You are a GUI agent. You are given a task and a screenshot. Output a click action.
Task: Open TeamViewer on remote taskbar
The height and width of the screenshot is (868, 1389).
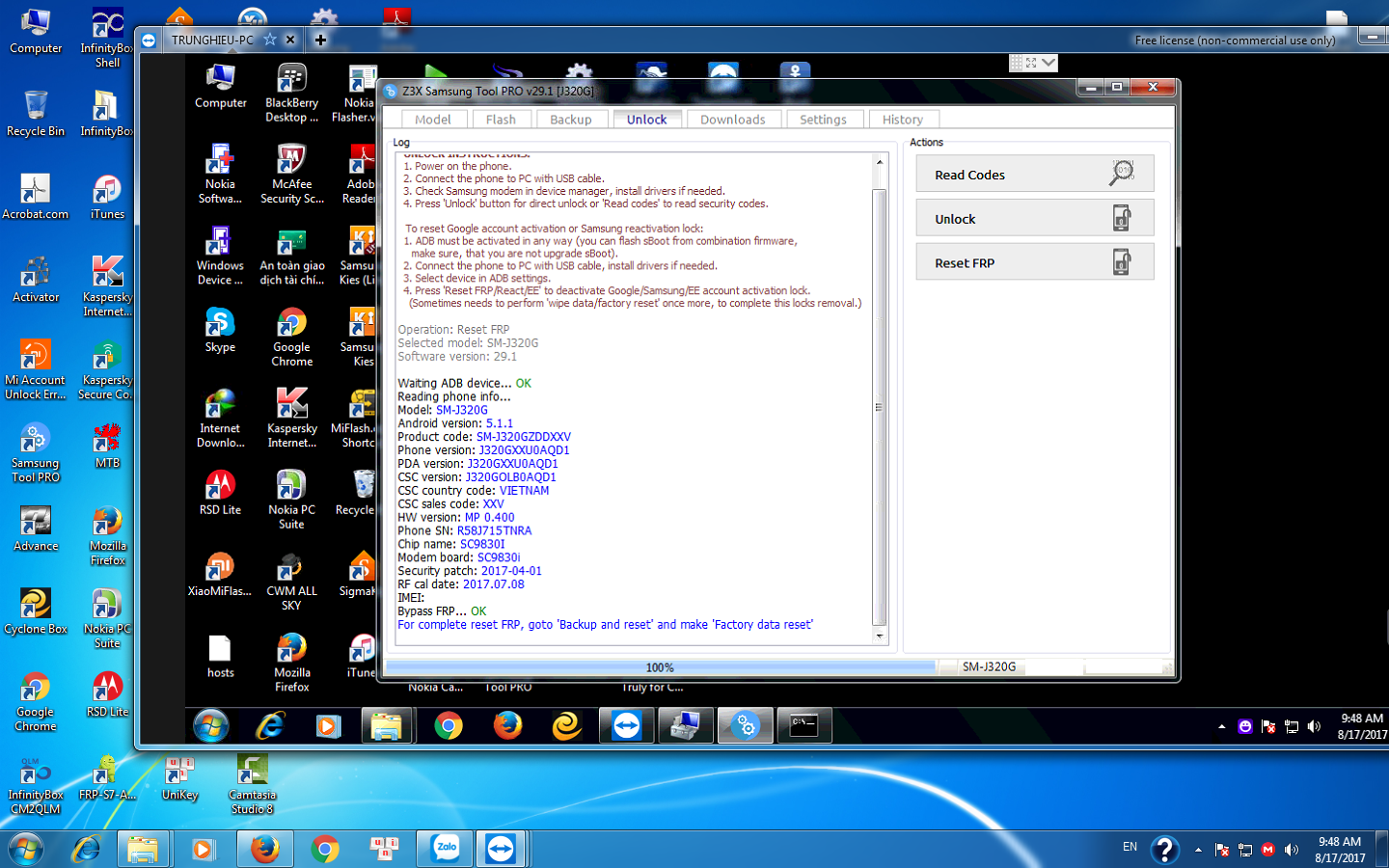click(627, 725)
